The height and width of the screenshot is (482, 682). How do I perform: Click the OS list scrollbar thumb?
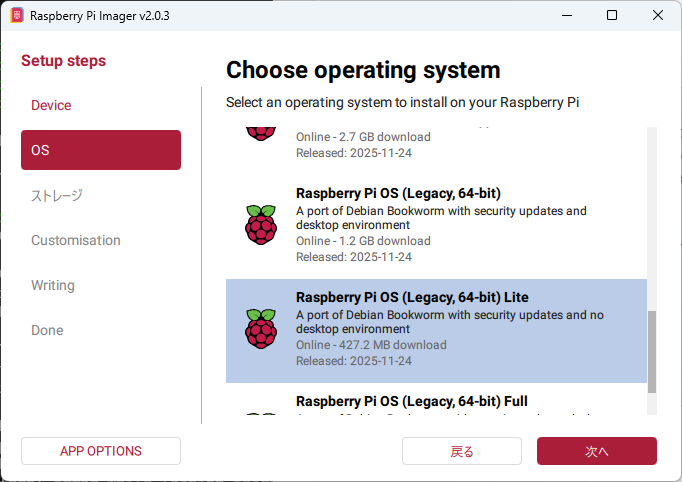pos(653,350)
